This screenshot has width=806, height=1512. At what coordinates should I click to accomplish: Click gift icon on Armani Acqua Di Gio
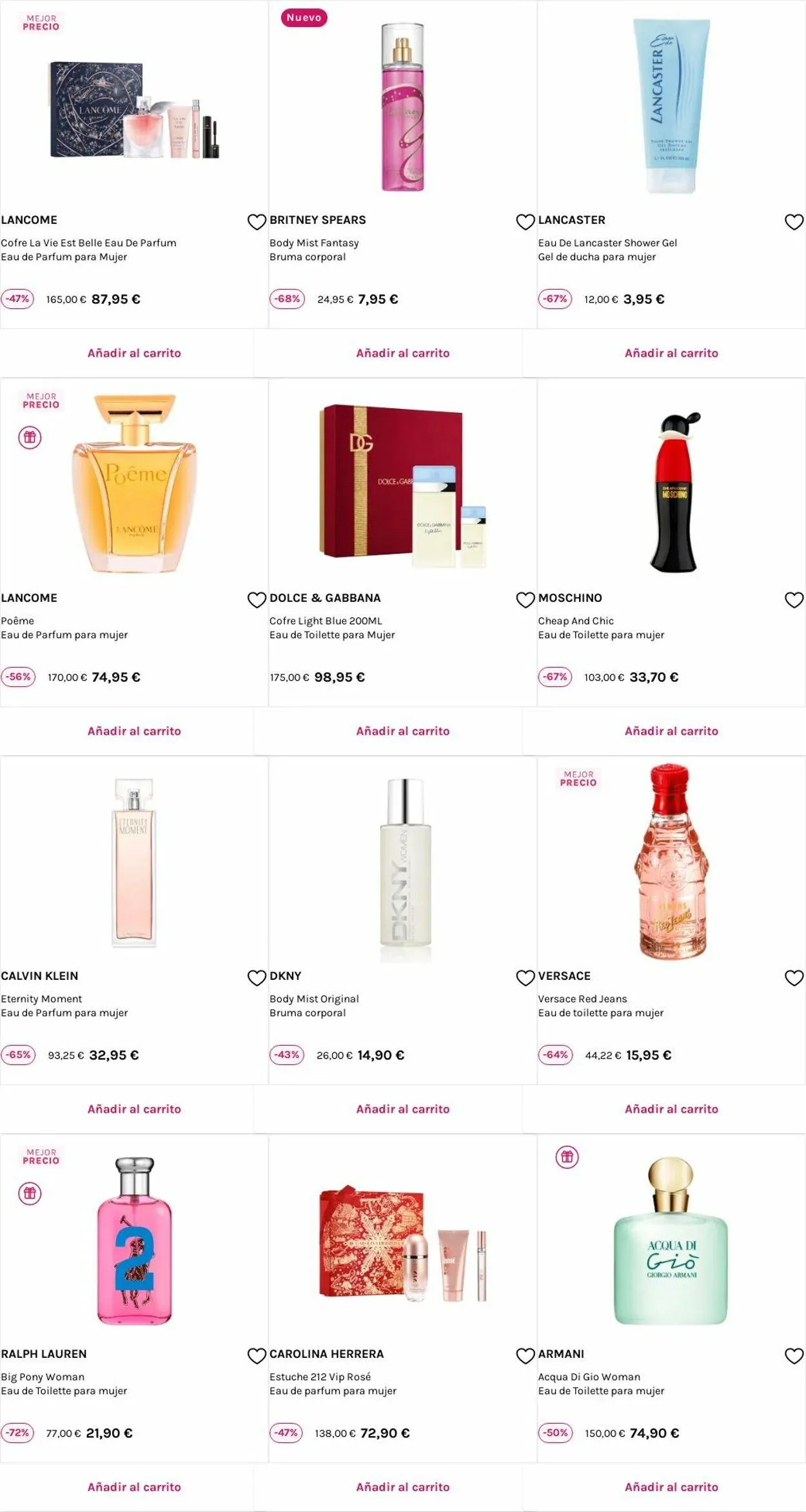point(567,1157)
